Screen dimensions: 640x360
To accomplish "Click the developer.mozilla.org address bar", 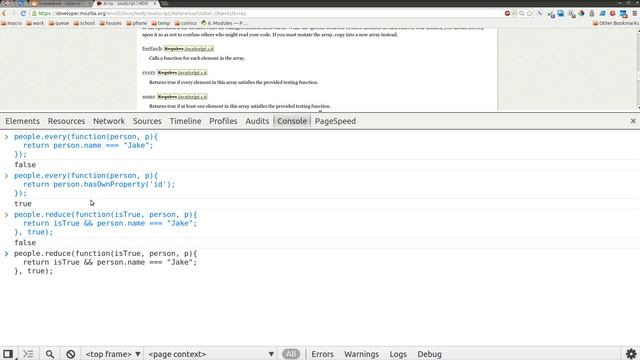I will coord(265,13).
